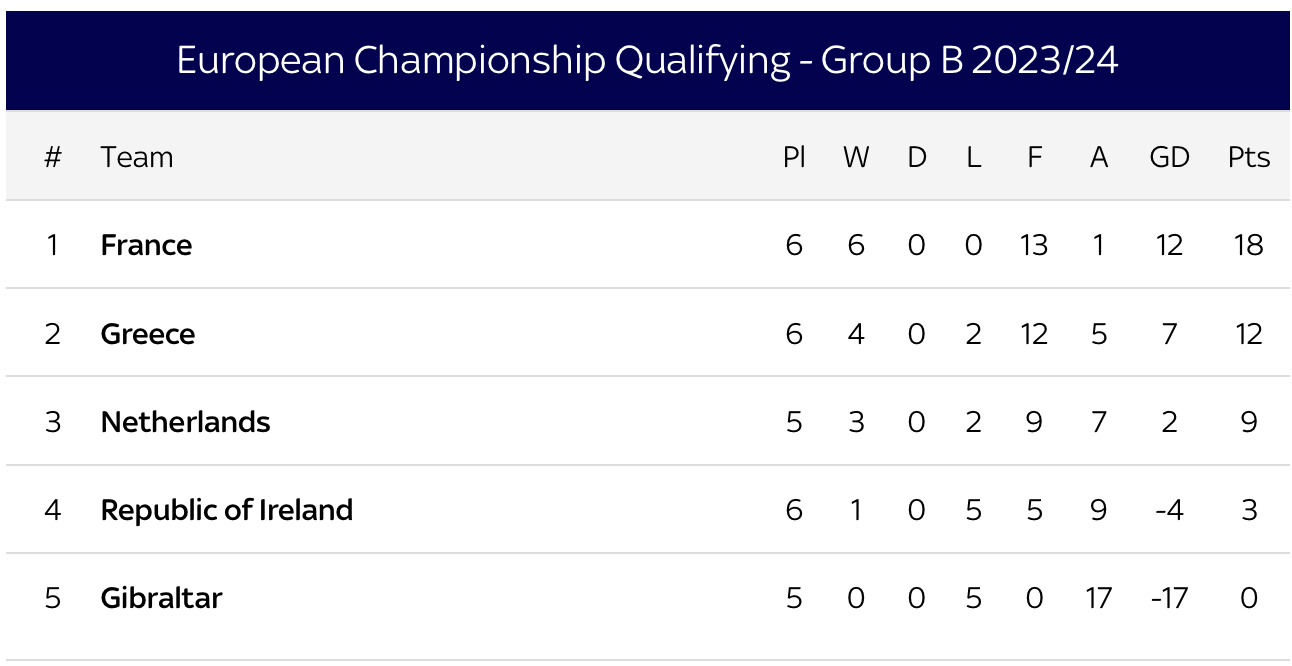Click France's 18 points value

click(x=1248, y=245)
